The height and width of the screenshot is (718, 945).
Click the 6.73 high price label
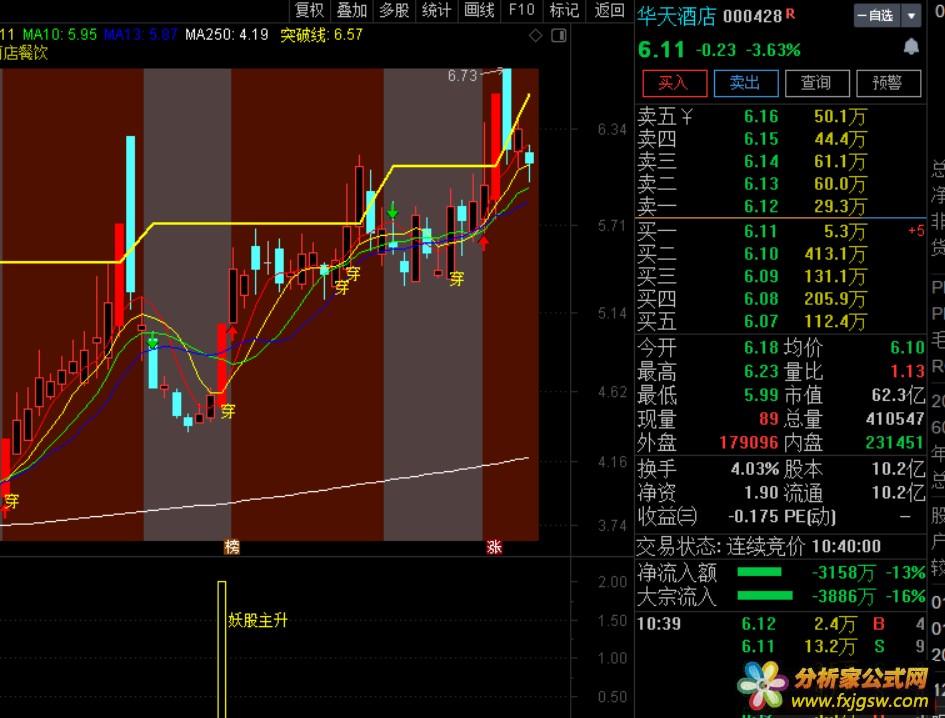click(462, 75)
